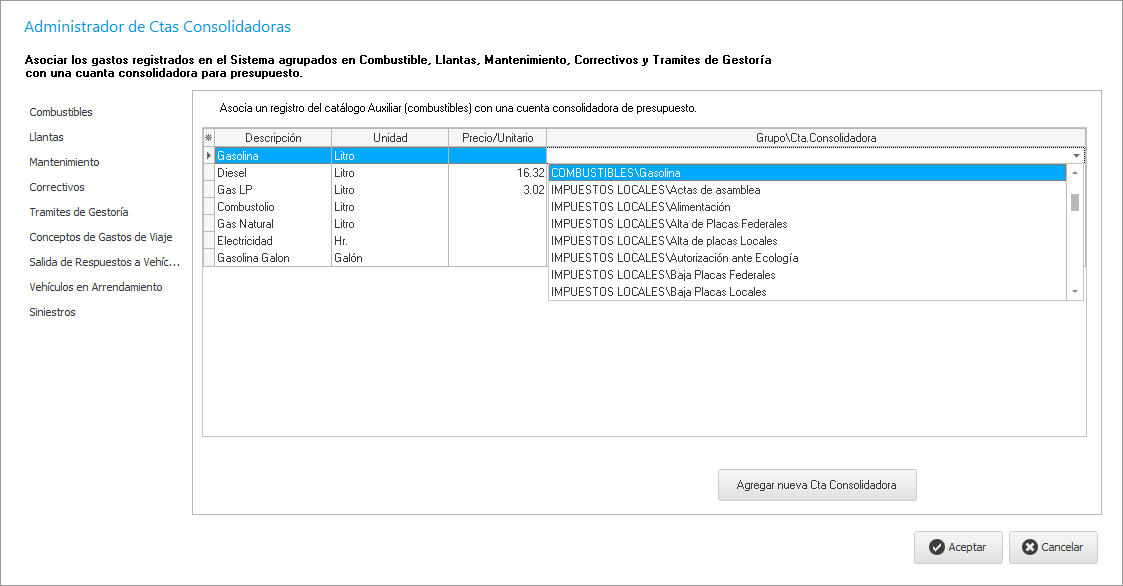Click the Cancelar button
The image size is (1123, 586).
1053,547
